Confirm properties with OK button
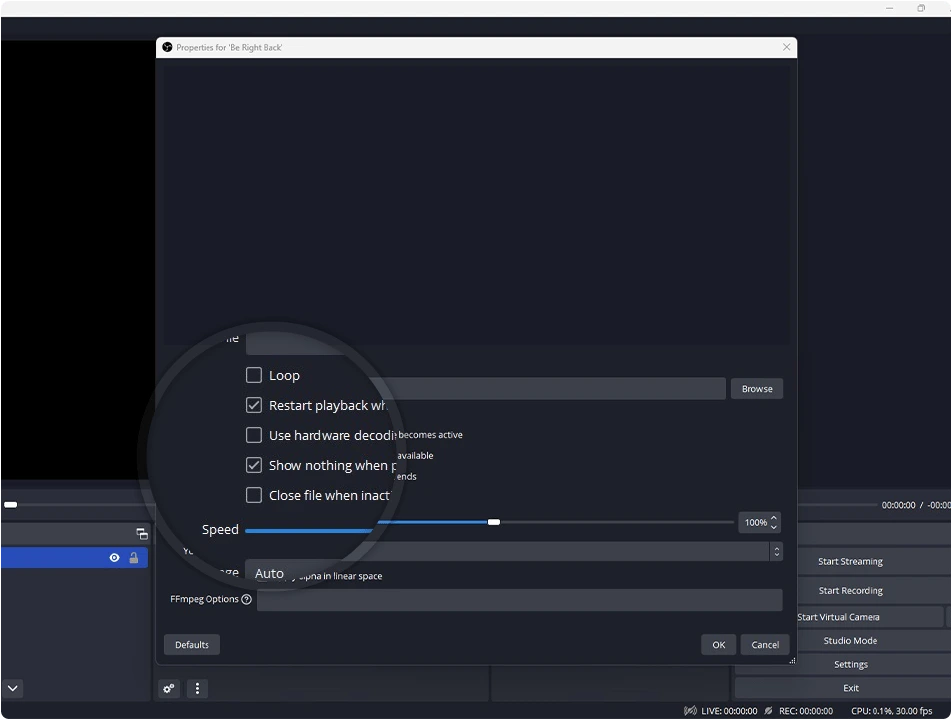The image size is (952, 720). [x=718, y=645]
